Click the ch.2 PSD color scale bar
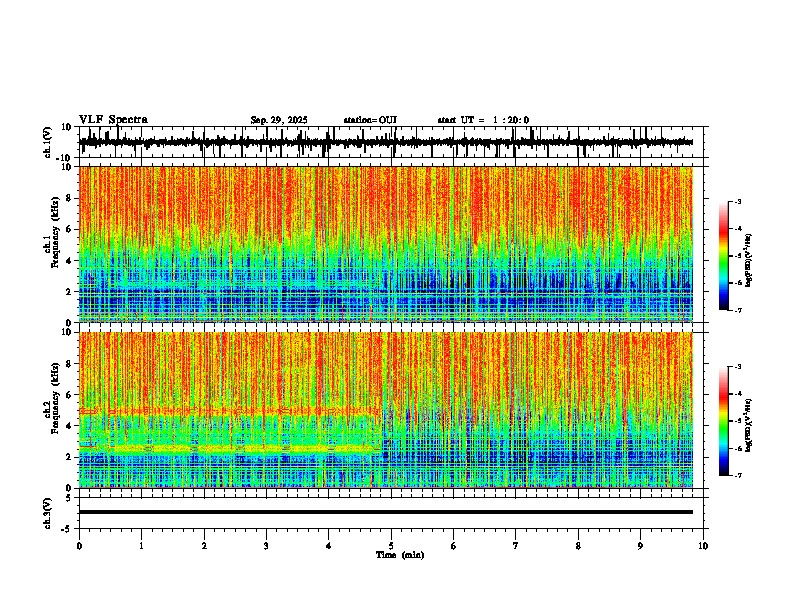 pos(723,421)
